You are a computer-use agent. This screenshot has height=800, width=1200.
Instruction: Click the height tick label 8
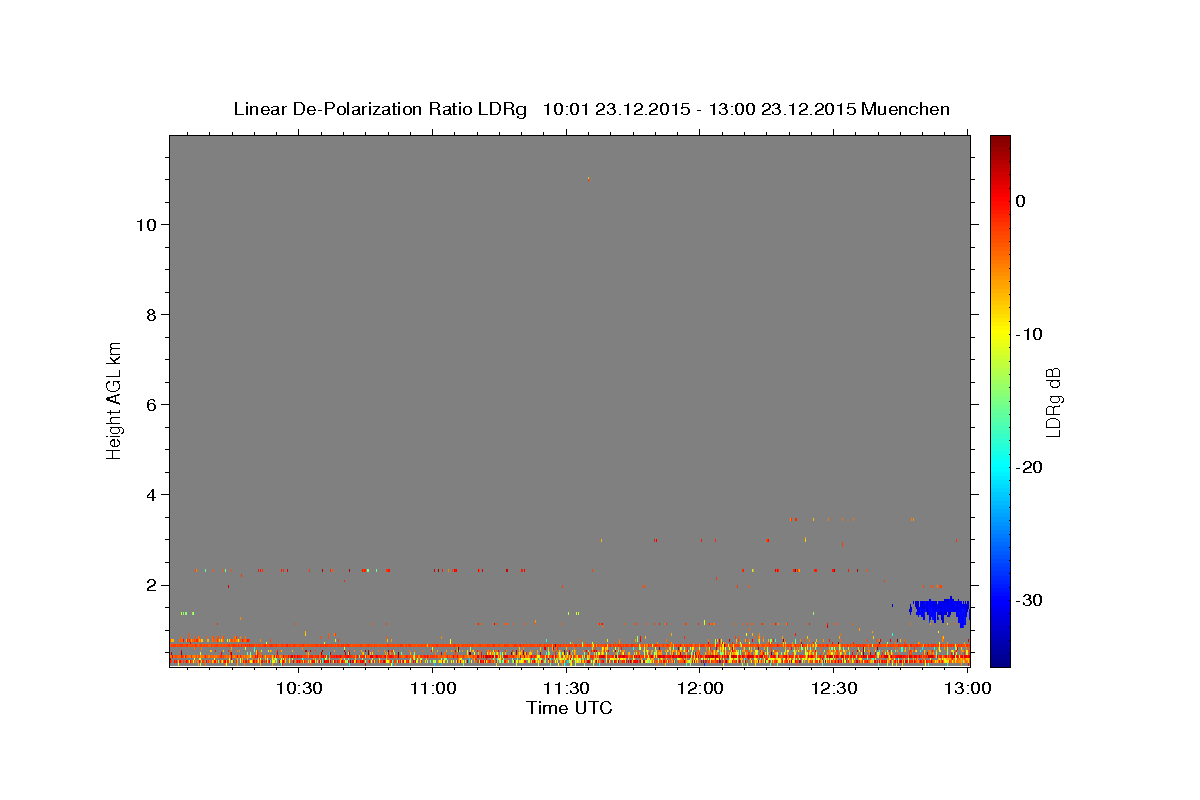[150, 315]
